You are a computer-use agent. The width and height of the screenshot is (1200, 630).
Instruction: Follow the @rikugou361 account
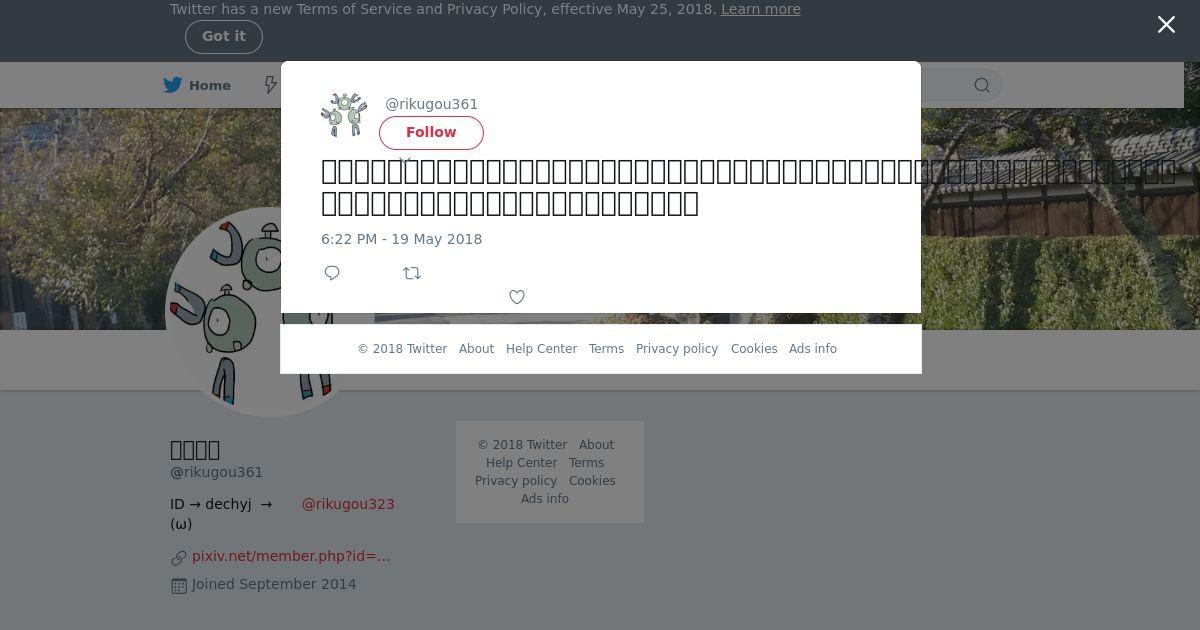coord(431,132)
